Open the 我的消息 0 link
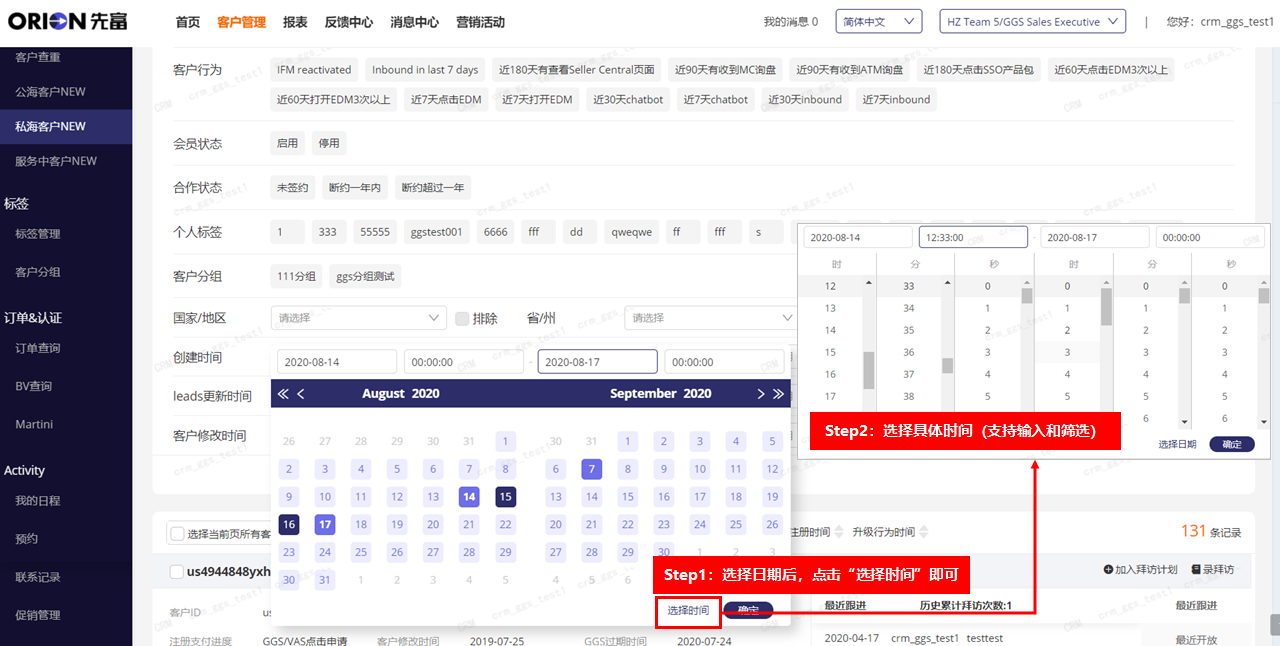1280x646 pixels. click(x=790, y=22)
